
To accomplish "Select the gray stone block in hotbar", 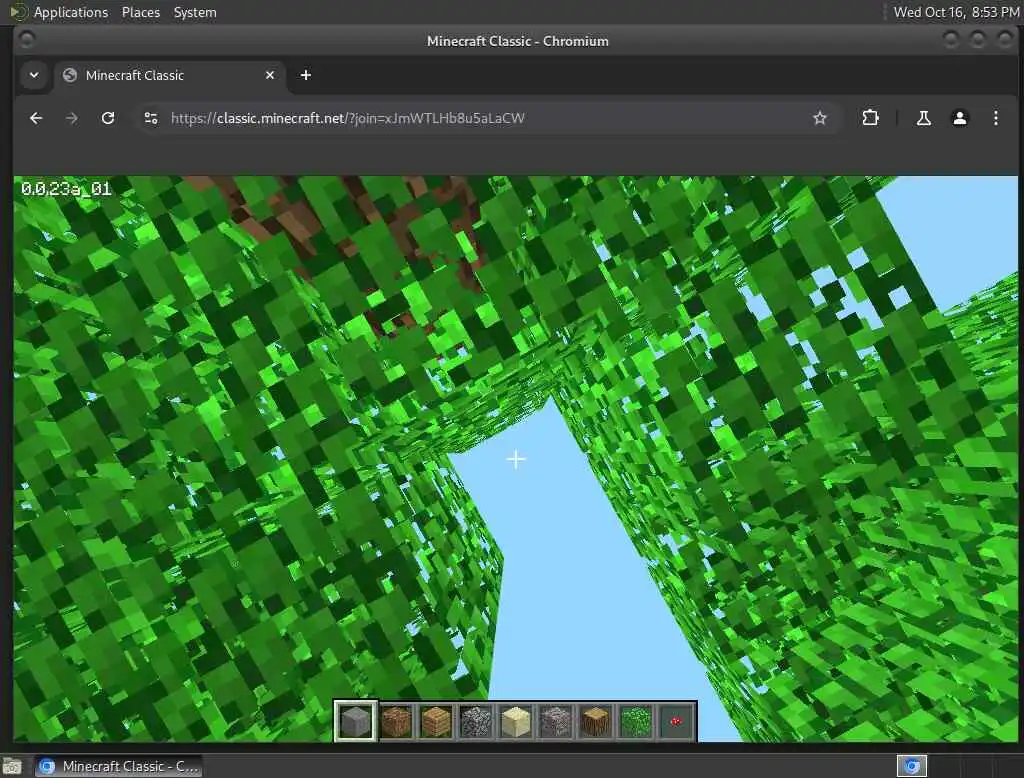I will click(x=356, y=722).
